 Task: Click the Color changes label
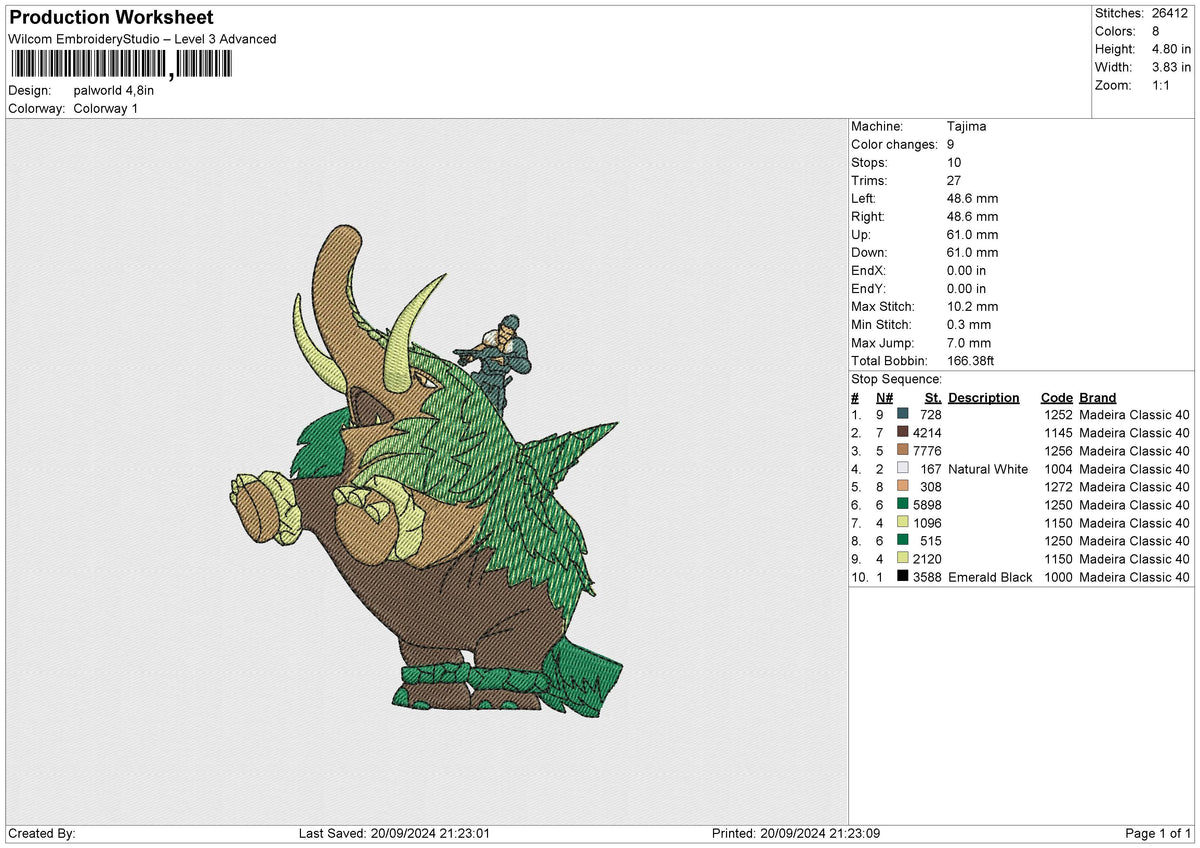[x=893, y=145]
